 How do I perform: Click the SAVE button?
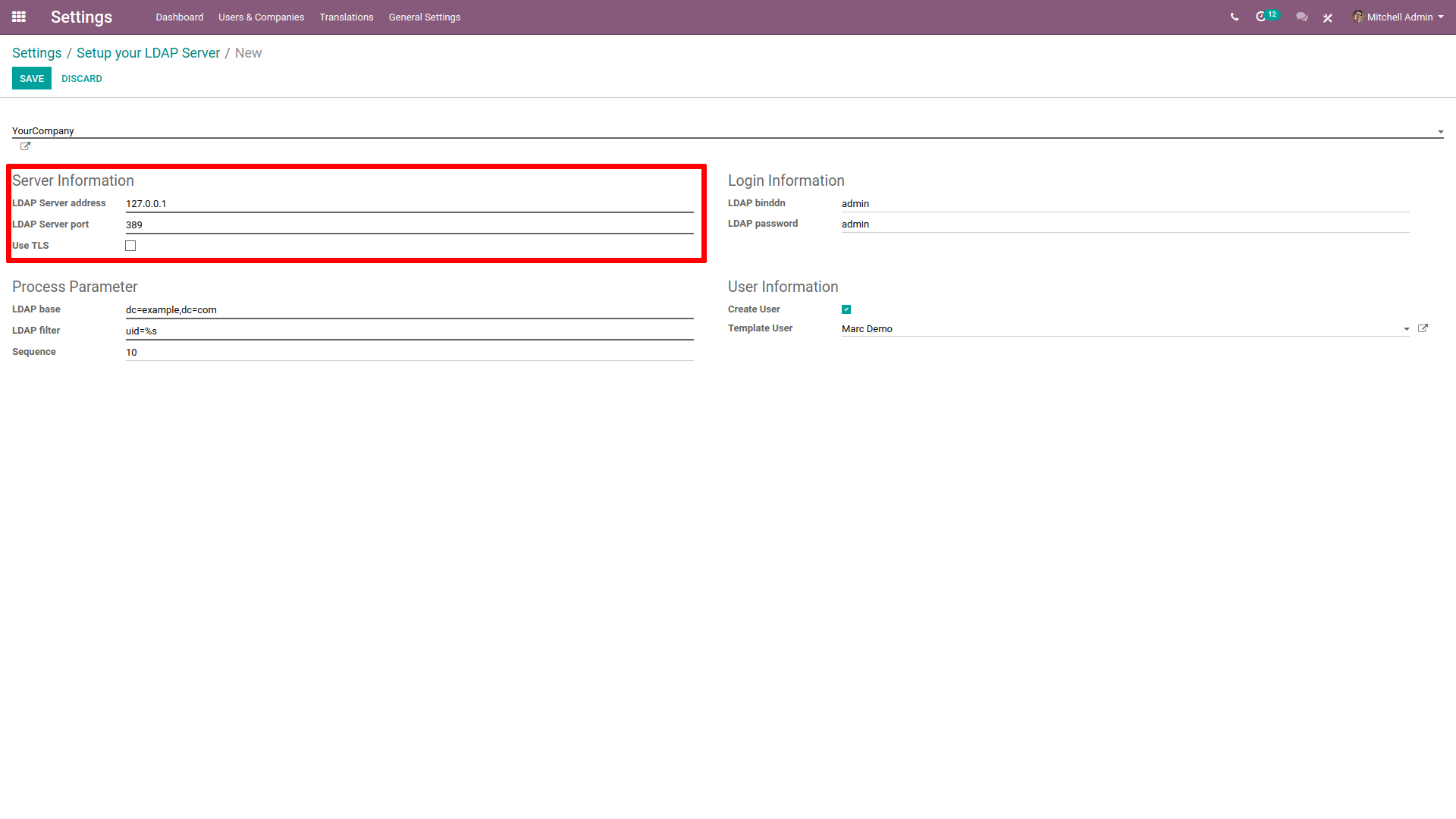tap(31, 78)
